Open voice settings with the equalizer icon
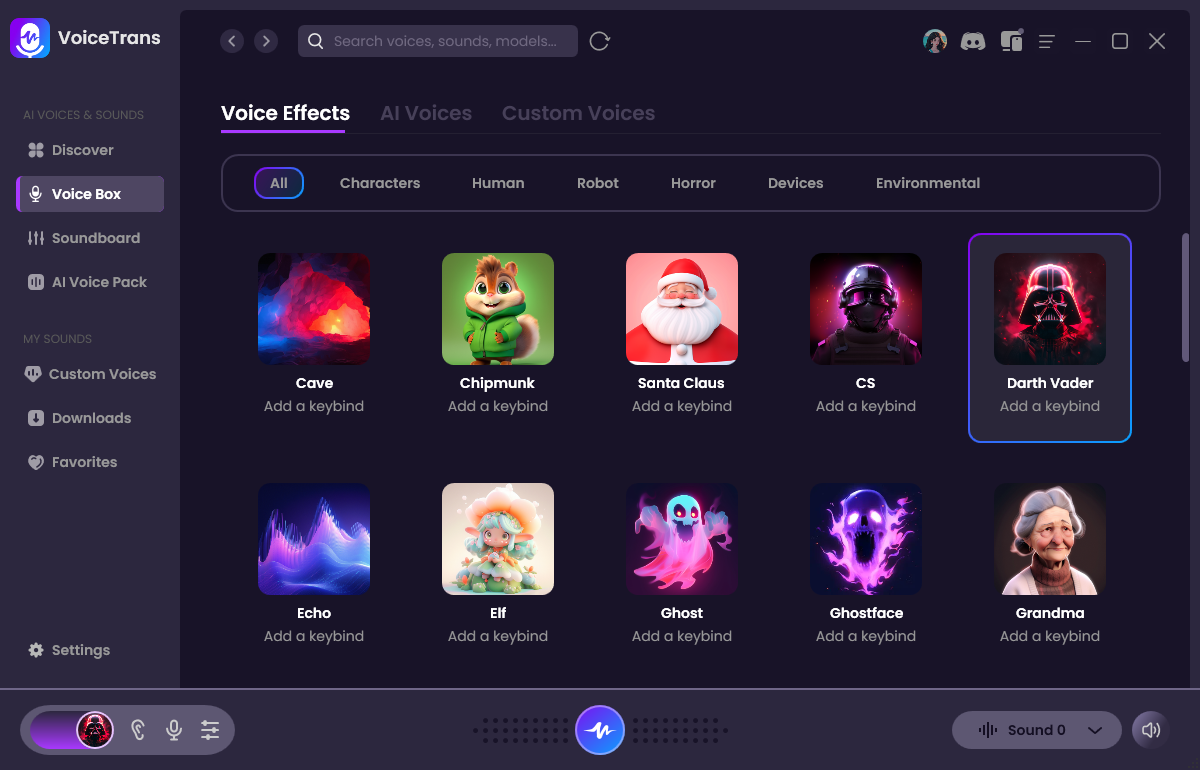The height and width of the screenshot is (770, 1200). [x=210, y=730]
